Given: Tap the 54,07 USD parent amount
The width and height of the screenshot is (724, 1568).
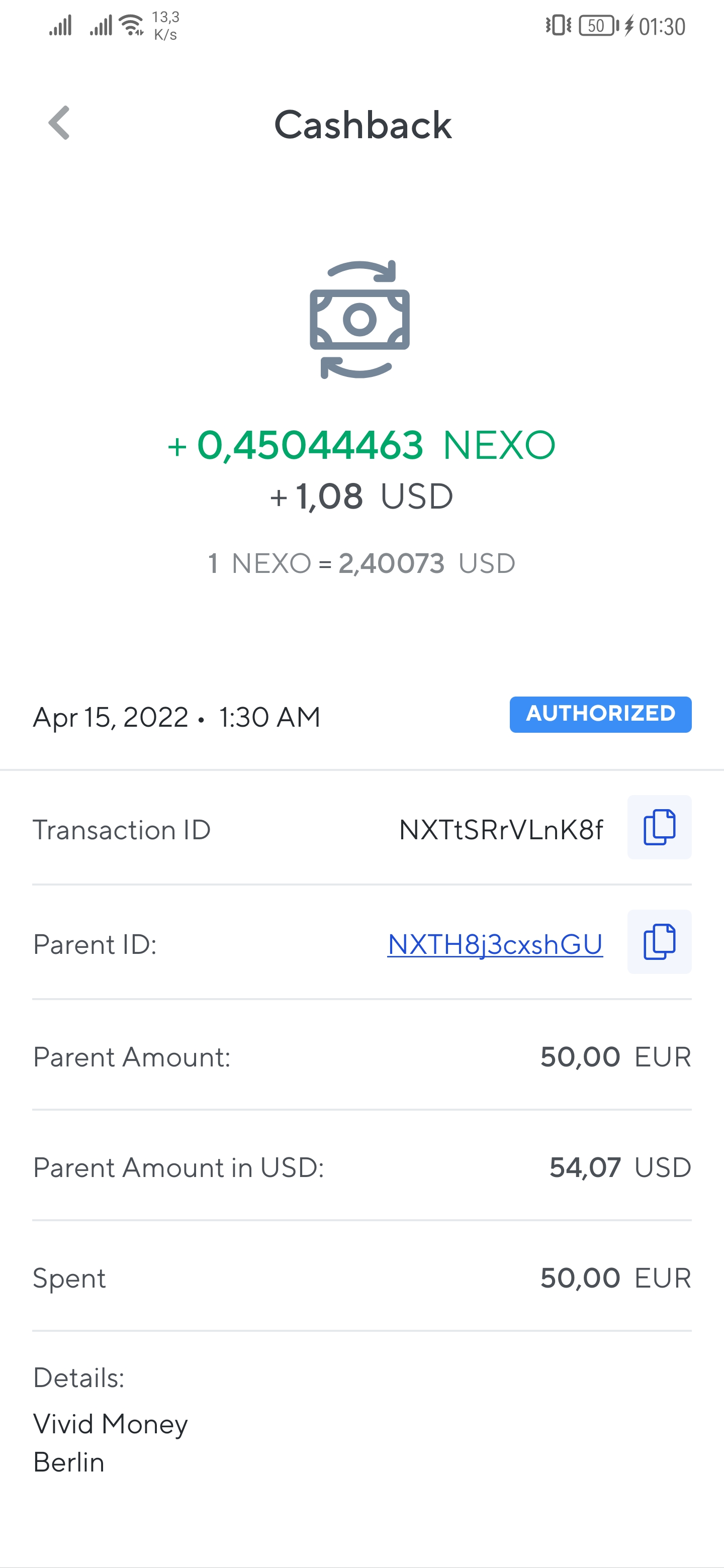Looking at the screenshot, I should click(x=619, y=1167).
